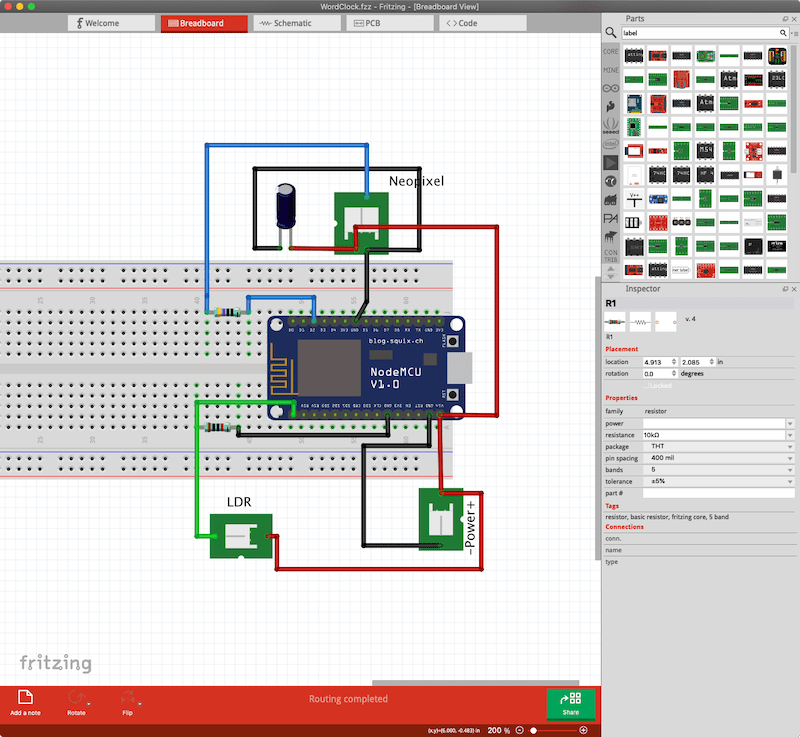Open the bands dropdown

pos(718,470)
